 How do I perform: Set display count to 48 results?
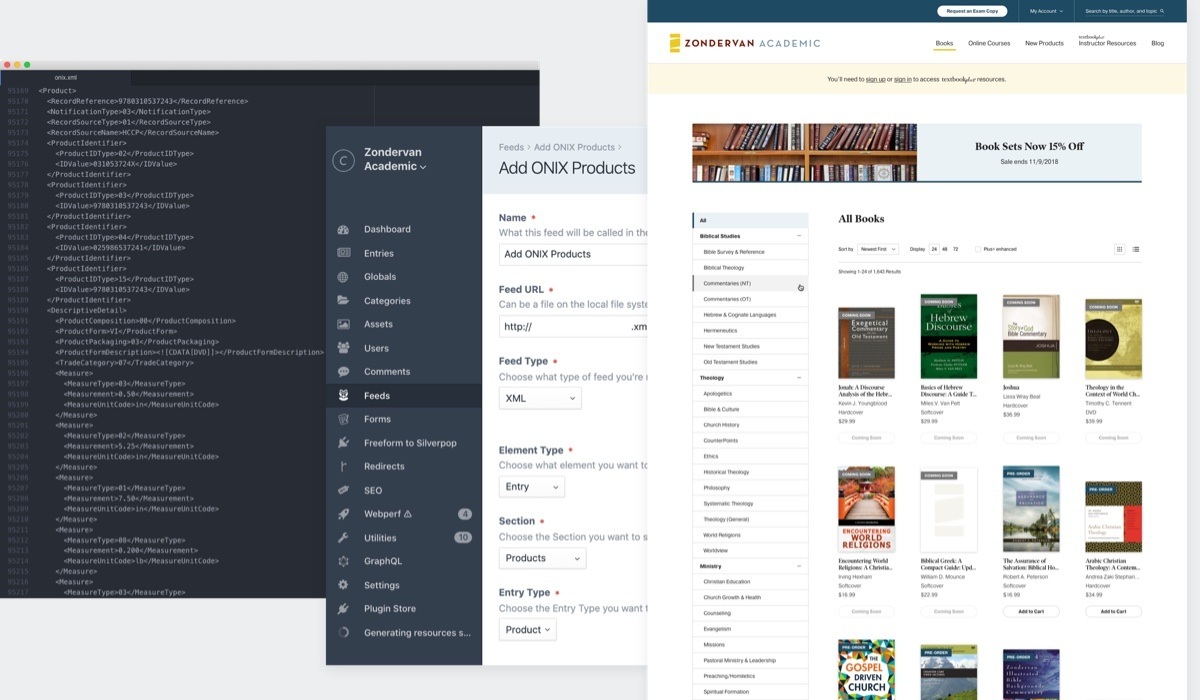[944, 249]
